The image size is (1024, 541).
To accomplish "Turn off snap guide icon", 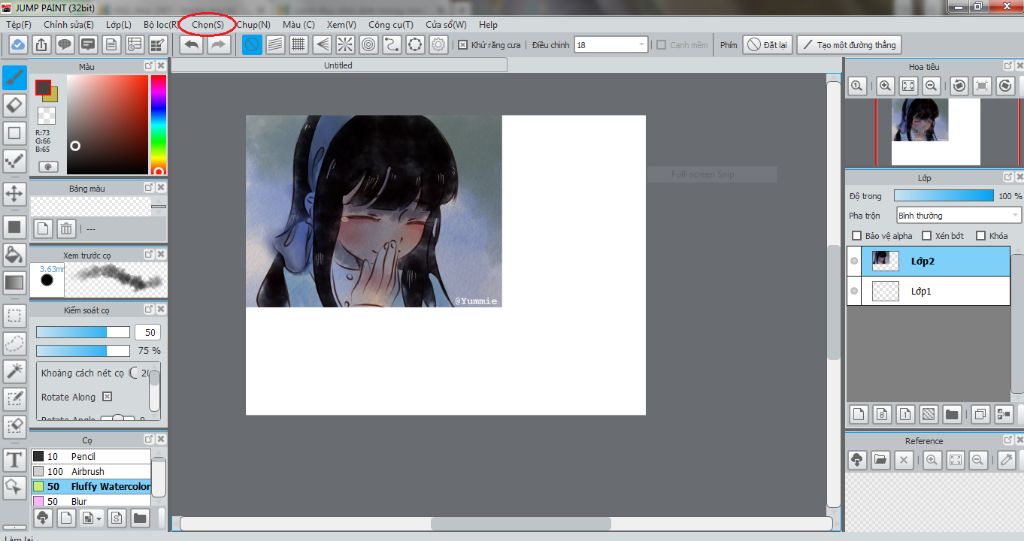I will tap(252, 44).
